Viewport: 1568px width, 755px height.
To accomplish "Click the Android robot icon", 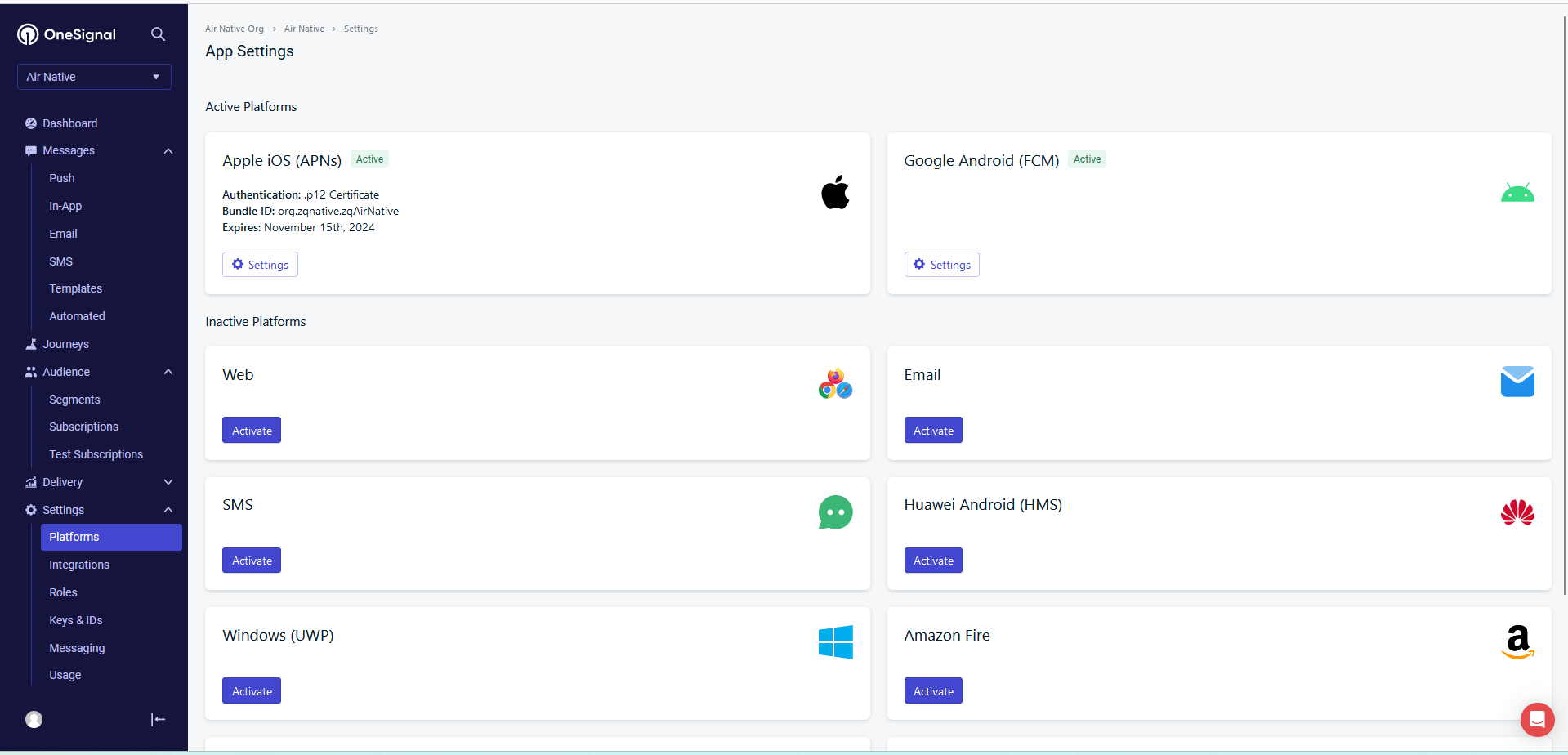I will 1517,193.
